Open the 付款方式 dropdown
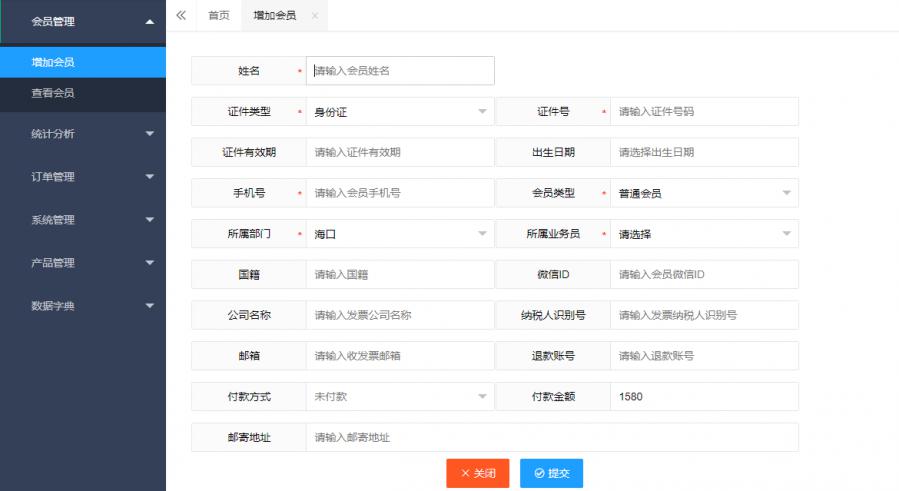 tap(400, 397)
